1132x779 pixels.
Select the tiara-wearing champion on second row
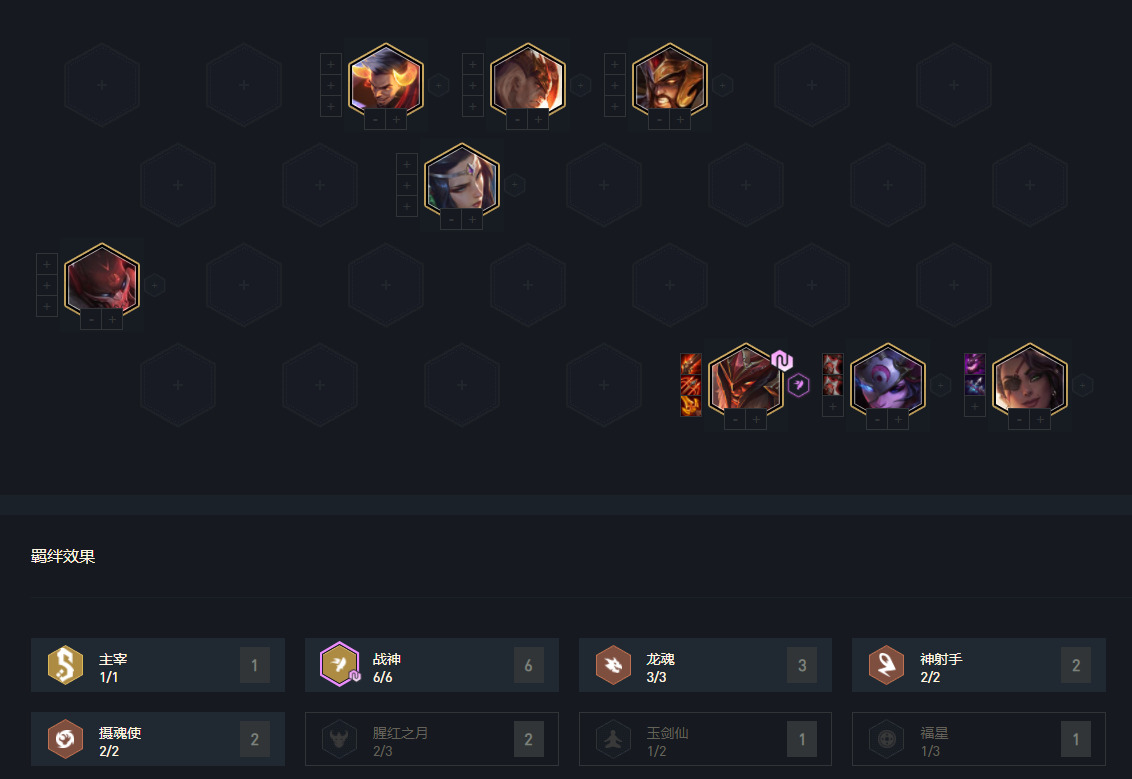[x=462, y=180]
